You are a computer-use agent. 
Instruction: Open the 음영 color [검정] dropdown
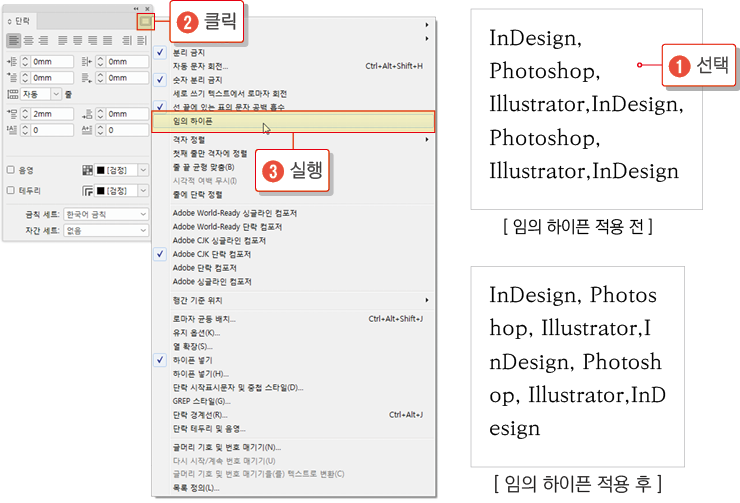[x=143, y=170]
